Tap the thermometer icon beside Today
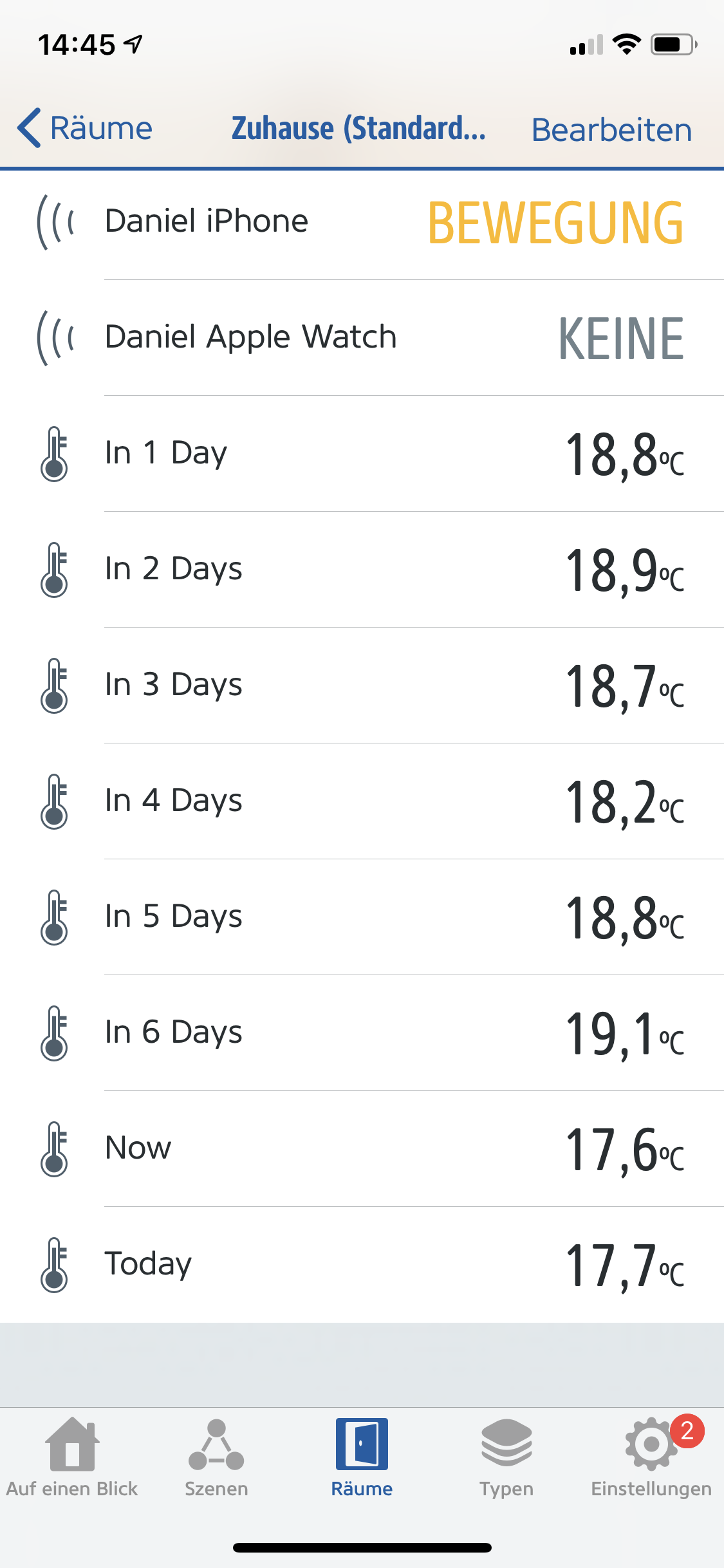This screenshot has width=724, height=1568. (54, 1265)
